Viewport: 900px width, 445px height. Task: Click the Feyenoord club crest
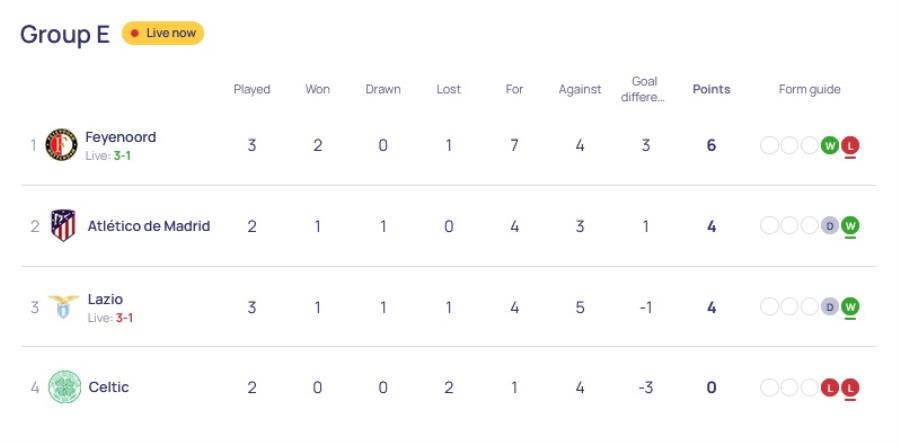pos(61,145)
